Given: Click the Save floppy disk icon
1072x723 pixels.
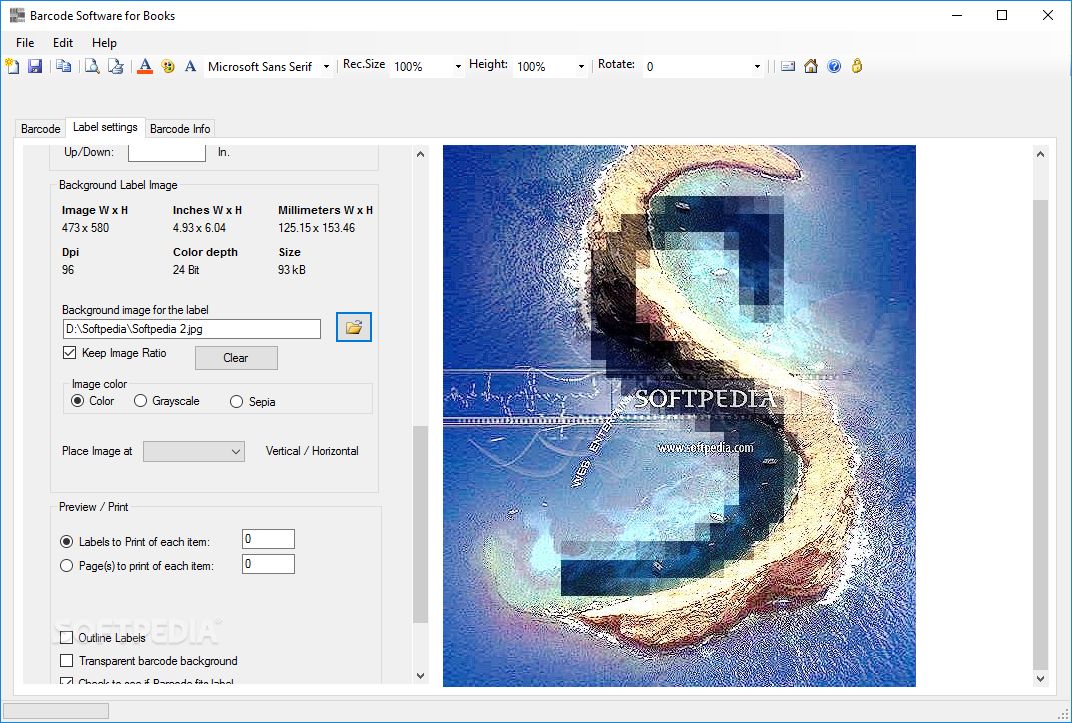Looking at the screenshot, I should (35, 66).
